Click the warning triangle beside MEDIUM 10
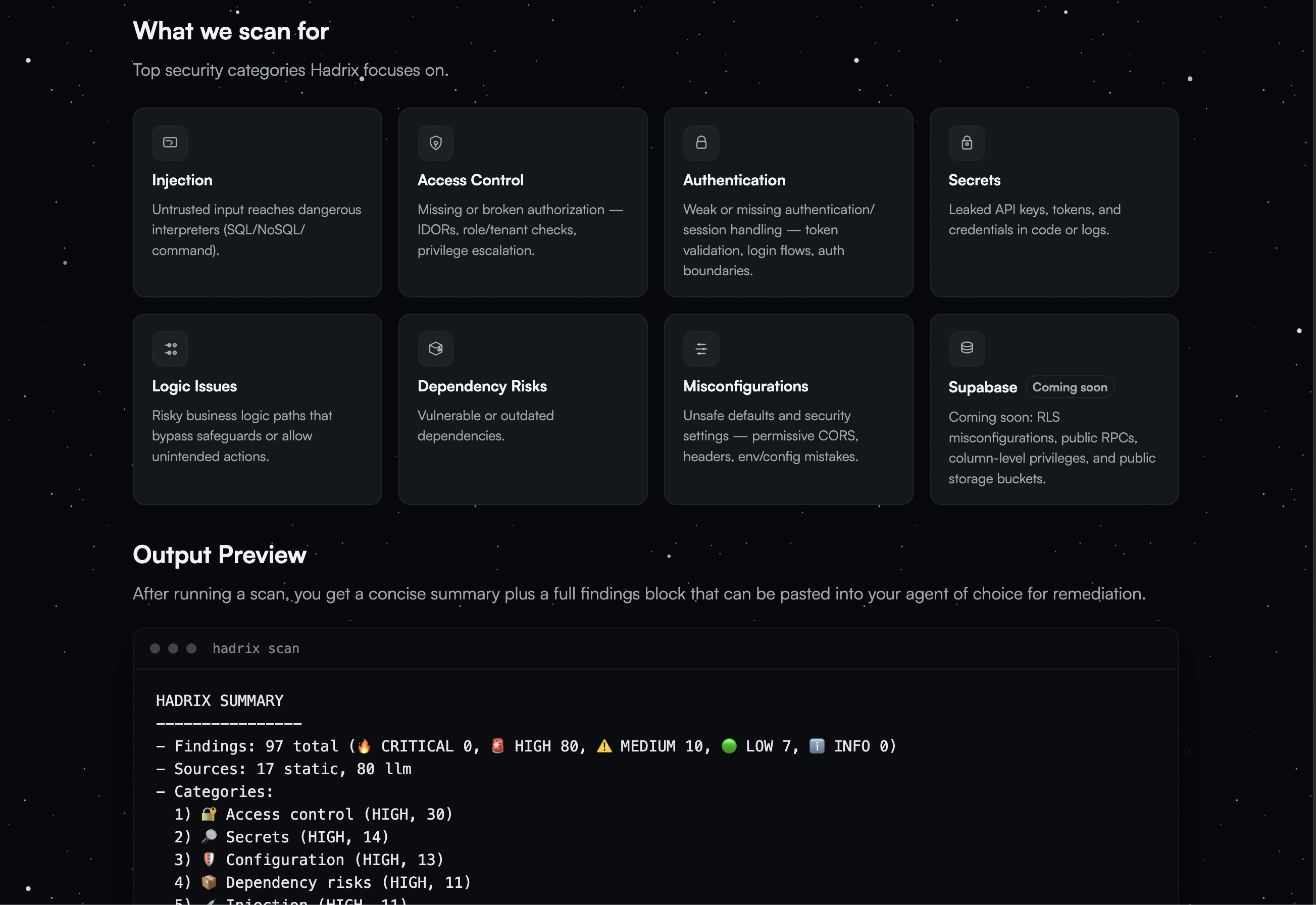Screen dimensions: 1316x905 point(604,745)
